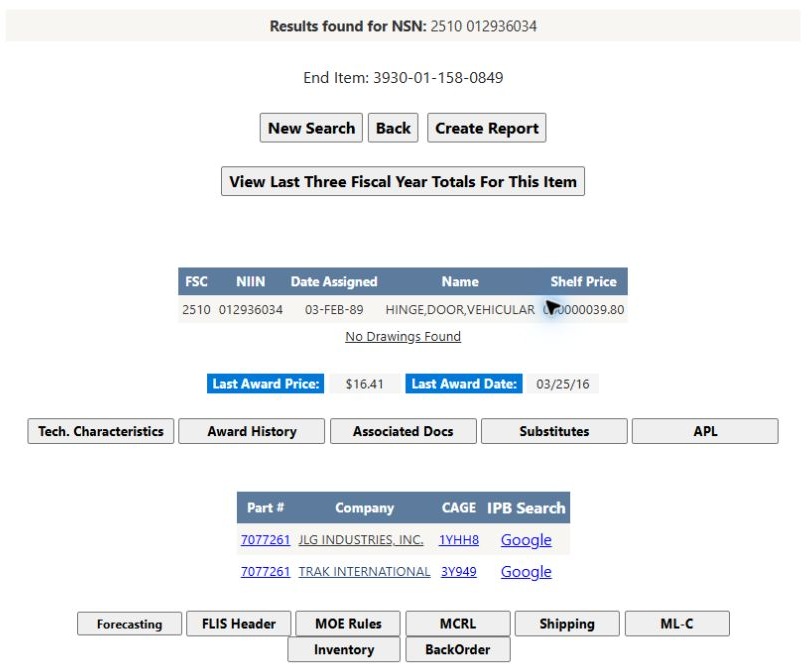View Last Three Fiscal Year Totals

click(x=403, y=181)
